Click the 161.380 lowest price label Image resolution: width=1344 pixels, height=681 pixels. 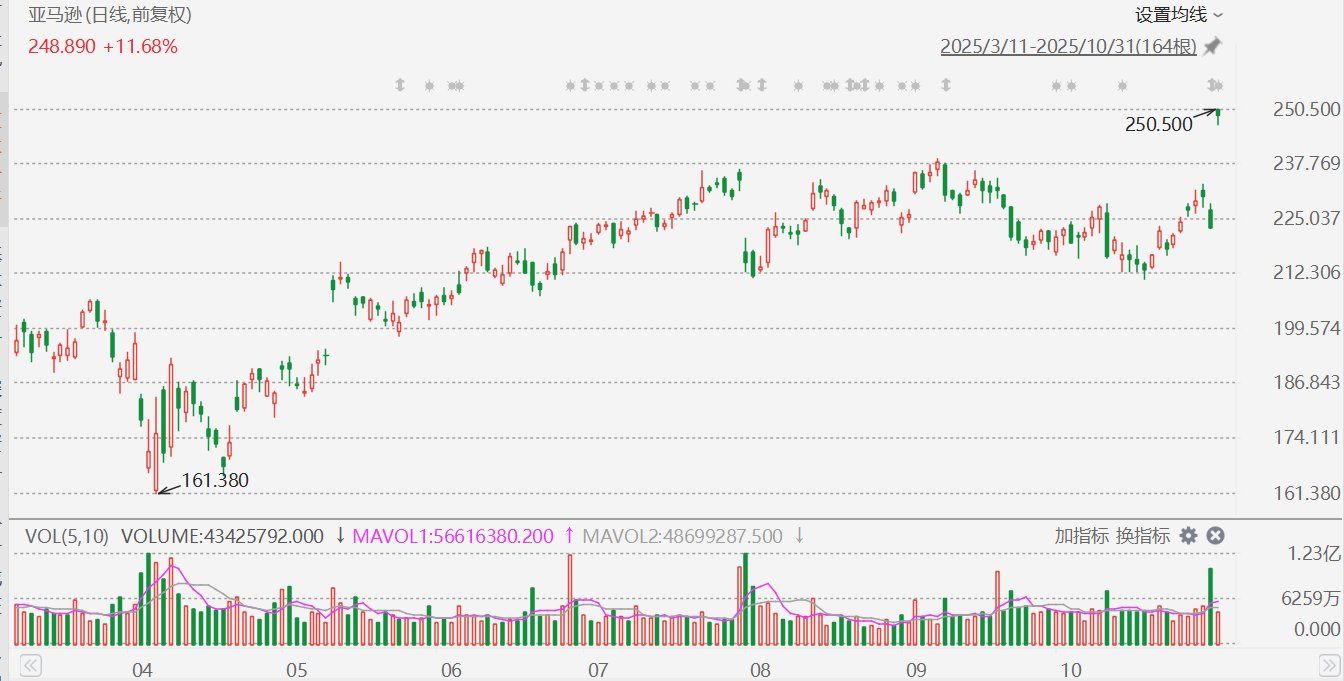coord(214,481)
